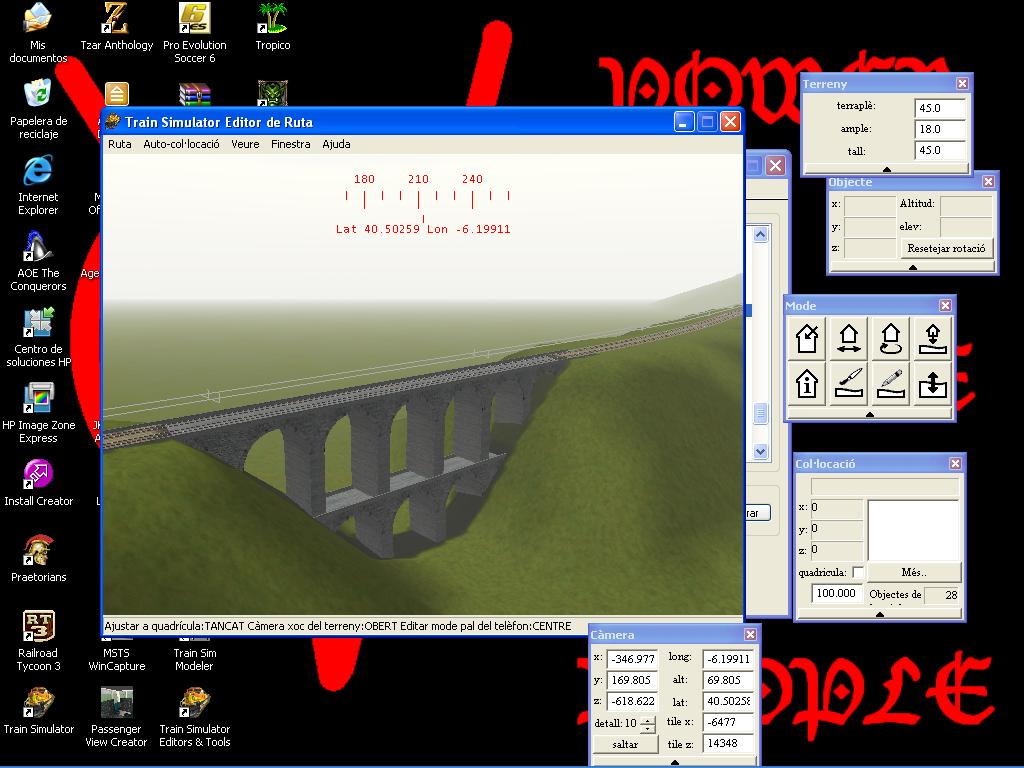Select the place object on terrain icon
This screenshot has height=768, width=1024.
[931, 339]
